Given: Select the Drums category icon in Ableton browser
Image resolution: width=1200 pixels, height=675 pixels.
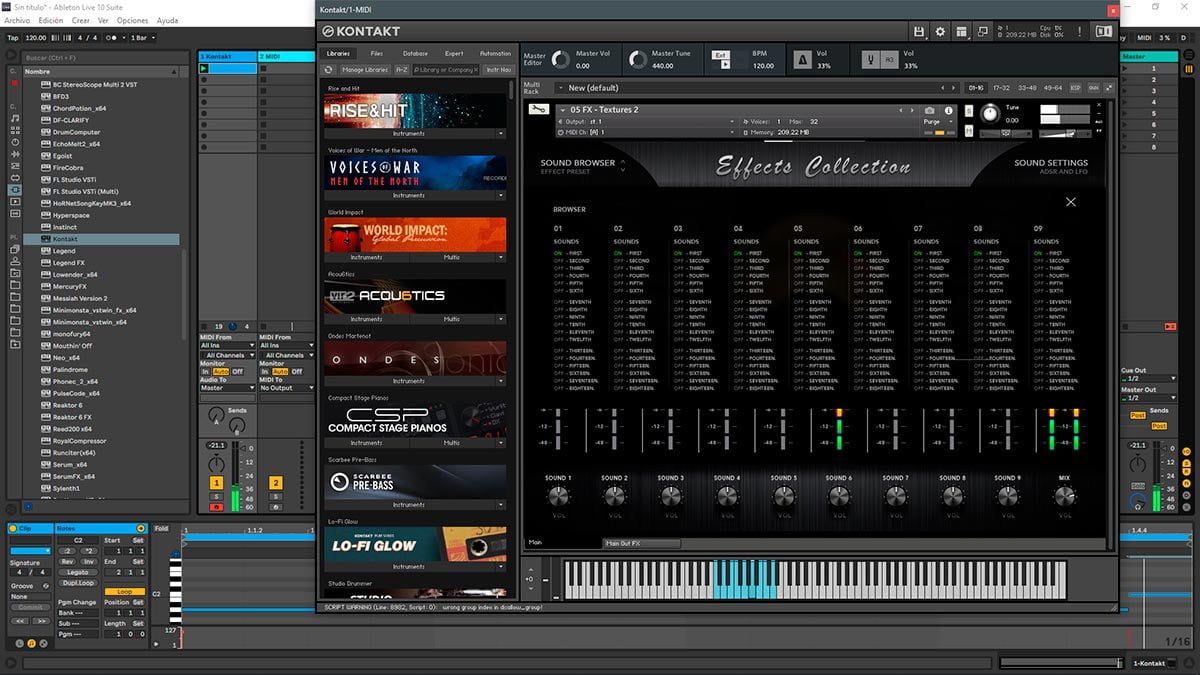Looking at the screenshot, I should [15, 130].
